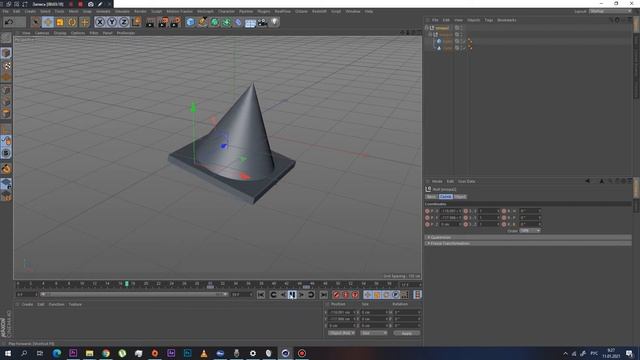Click the P.X position input field
Viewport: 640px width, 360px height.
(x=451, y=211)
